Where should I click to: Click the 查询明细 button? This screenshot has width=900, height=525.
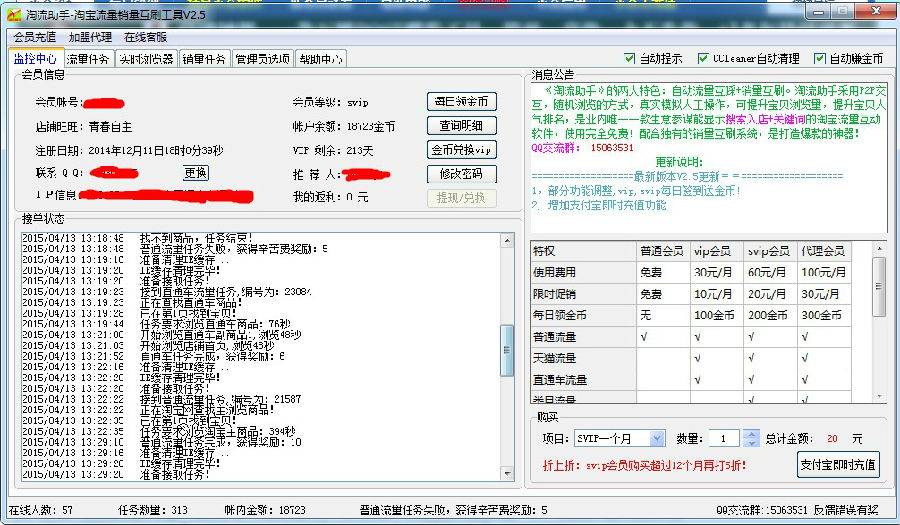click(x=461, y=126)
